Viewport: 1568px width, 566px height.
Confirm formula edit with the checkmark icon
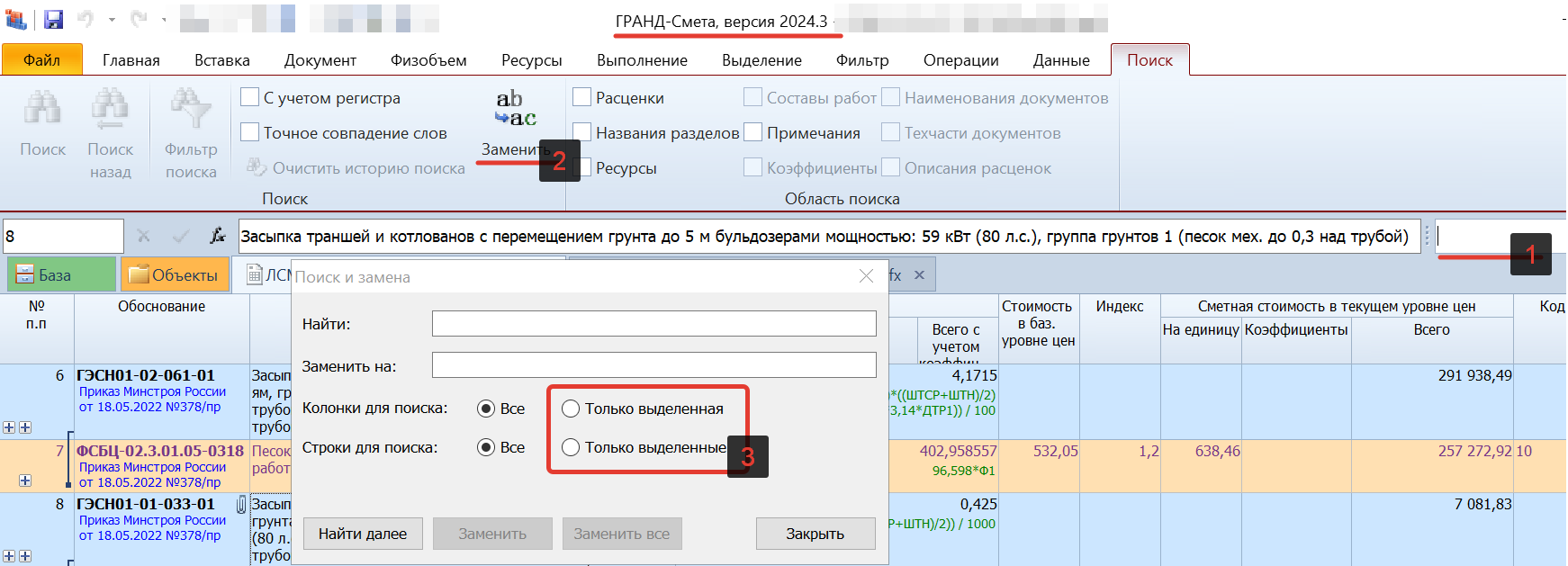click(x=181, y=236)
